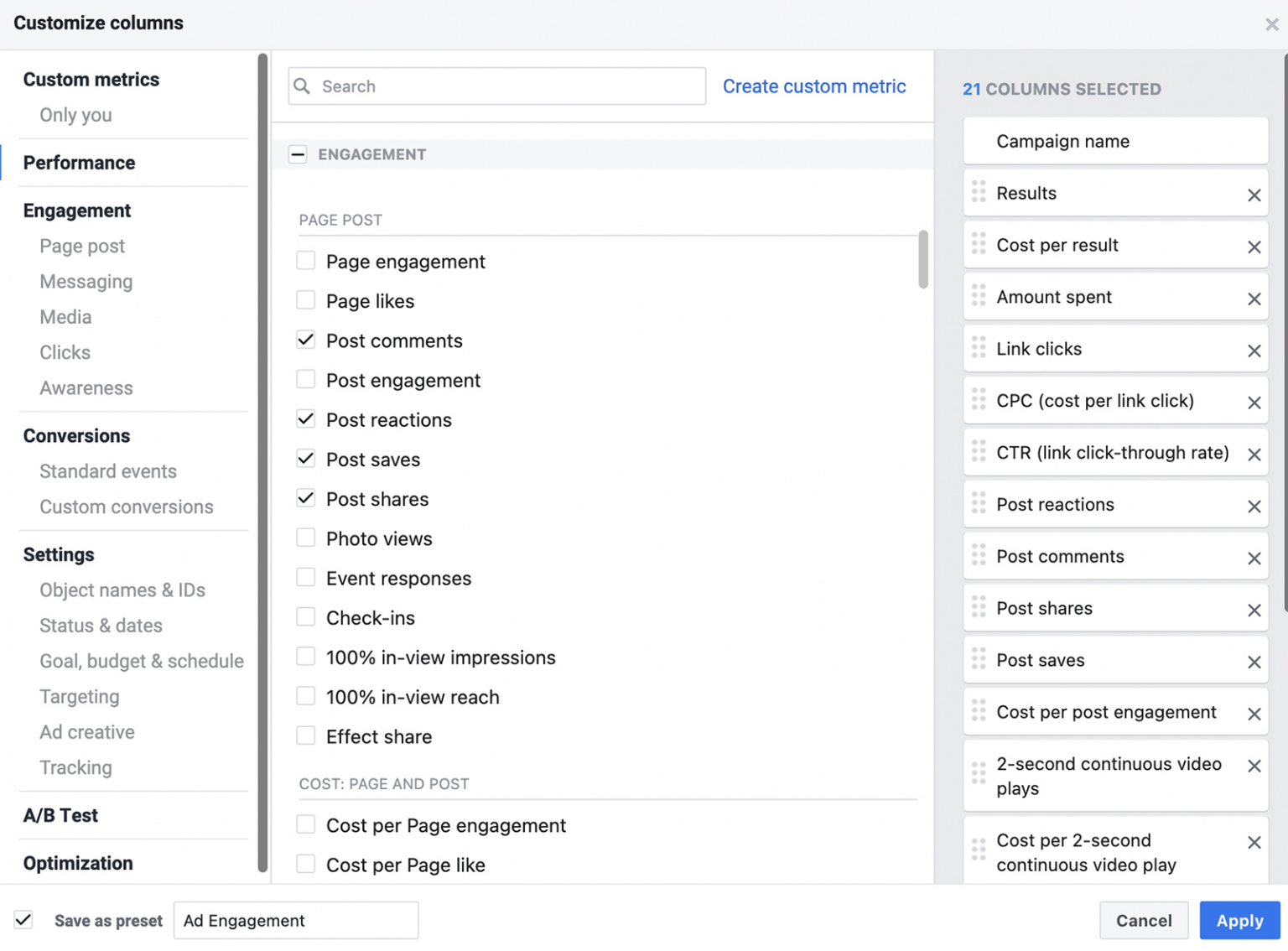Collapse the Engagement section with the minus icon

(298, 154)
